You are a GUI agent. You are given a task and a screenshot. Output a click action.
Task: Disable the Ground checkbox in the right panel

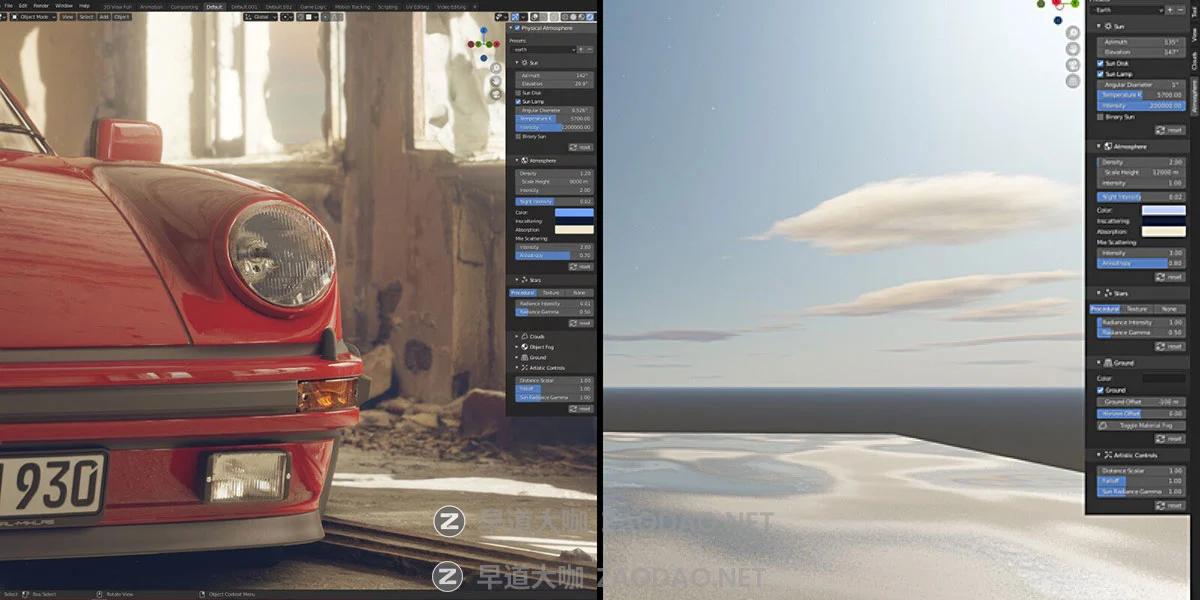(x=1100, y=390)
